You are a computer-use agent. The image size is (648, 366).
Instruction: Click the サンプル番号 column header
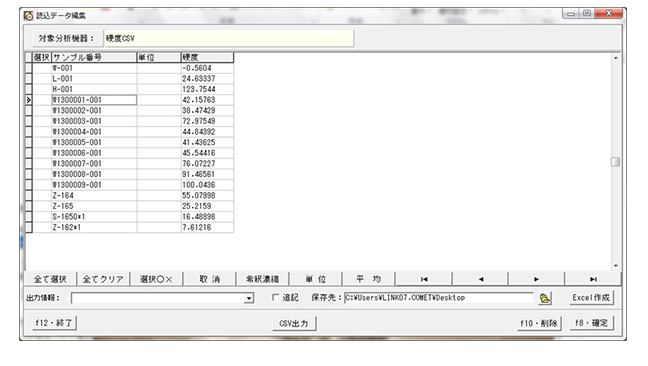94,57
